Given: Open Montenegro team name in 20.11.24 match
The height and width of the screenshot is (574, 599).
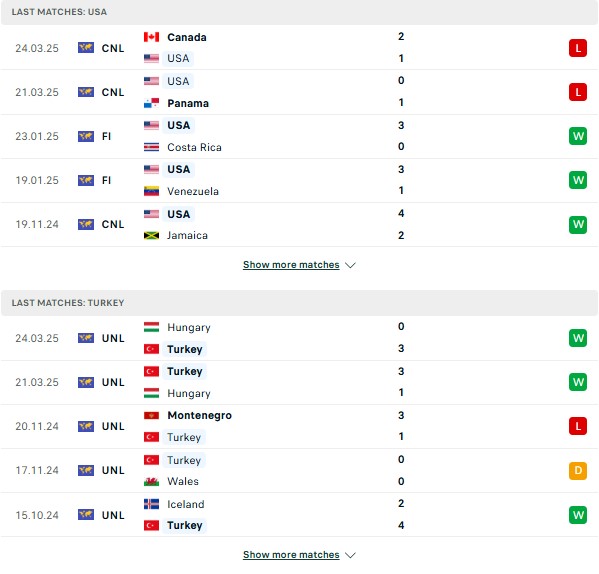Looking at the screenshot, I should click(x=199, y=416).
